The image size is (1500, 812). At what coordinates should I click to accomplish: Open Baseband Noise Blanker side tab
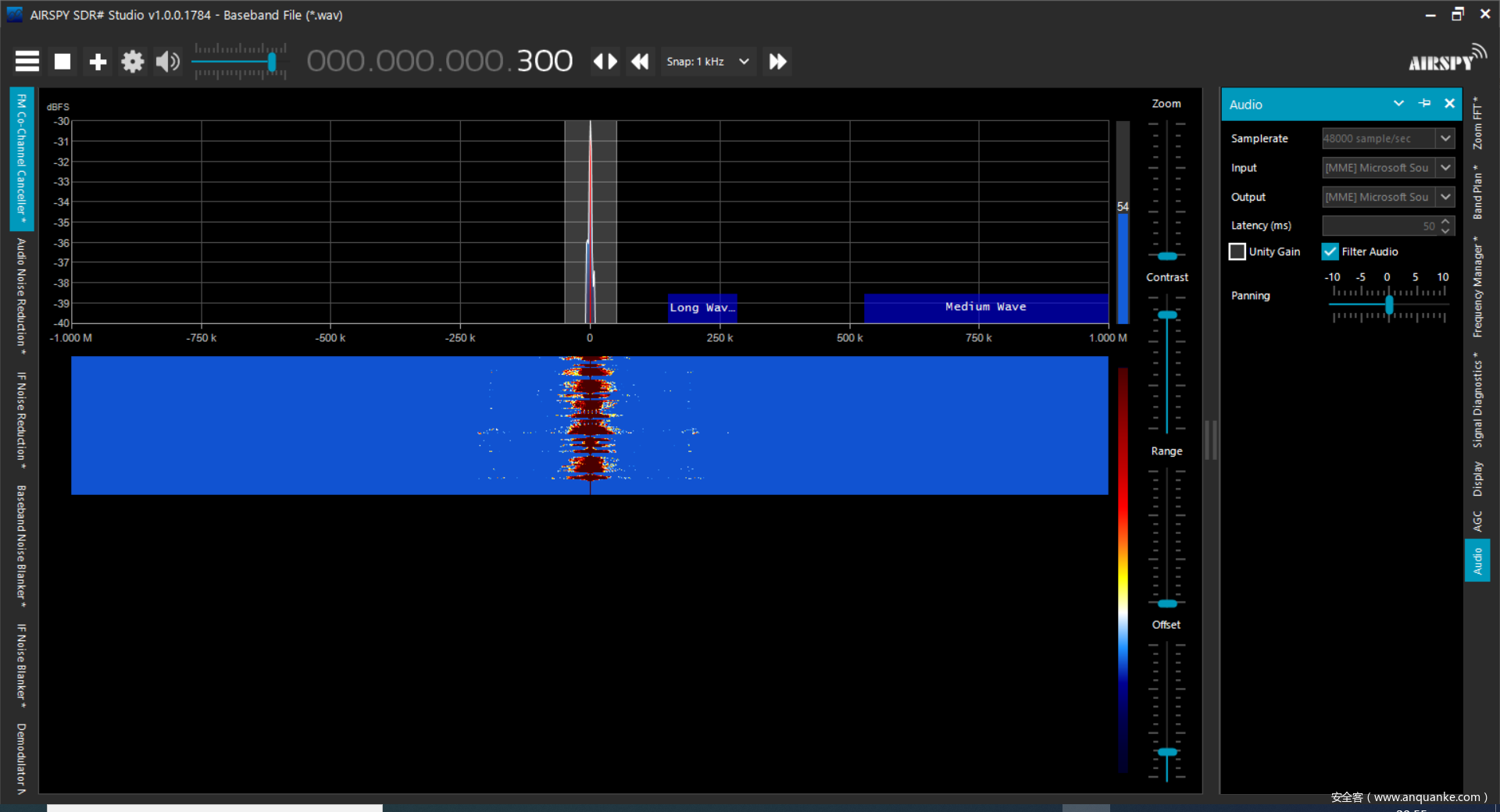22,546
